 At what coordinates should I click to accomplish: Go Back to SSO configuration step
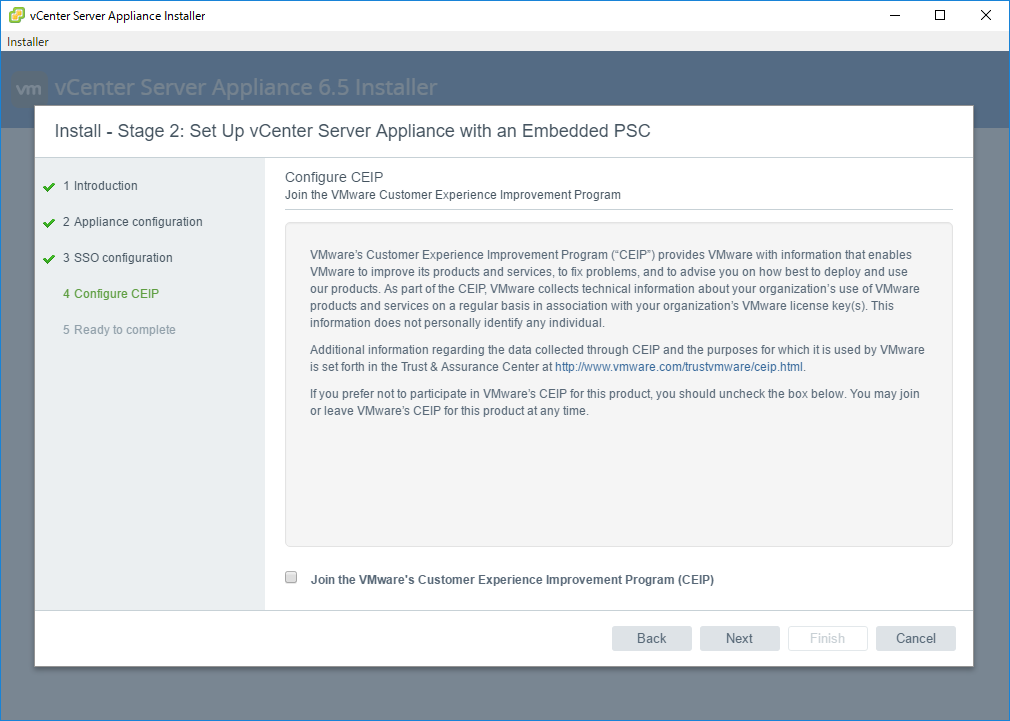click(651, 639)
